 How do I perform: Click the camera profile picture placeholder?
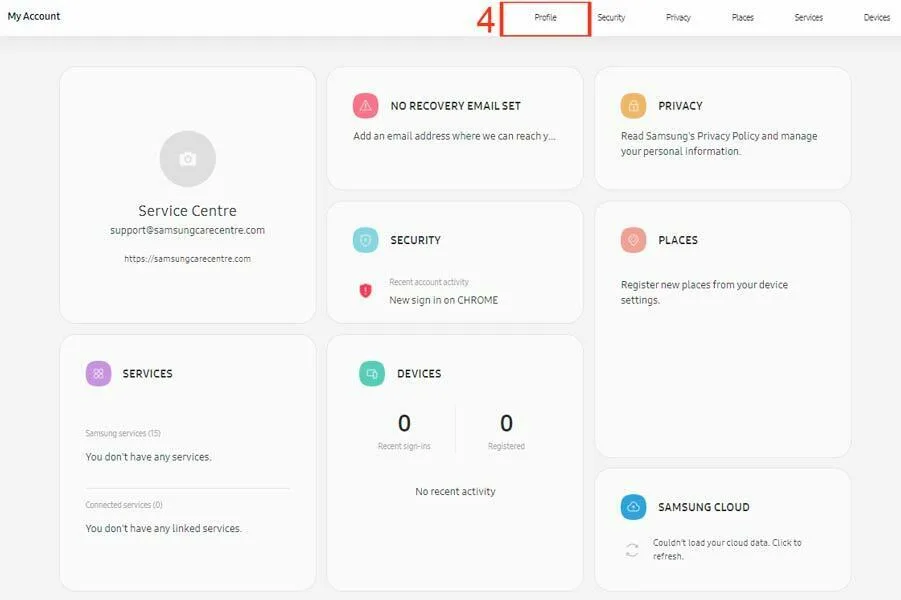187,159
